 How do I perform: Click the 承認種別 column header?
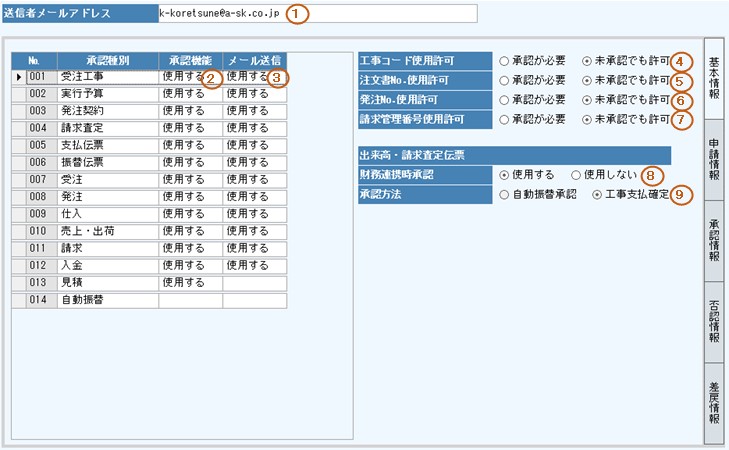pos(107,60)
